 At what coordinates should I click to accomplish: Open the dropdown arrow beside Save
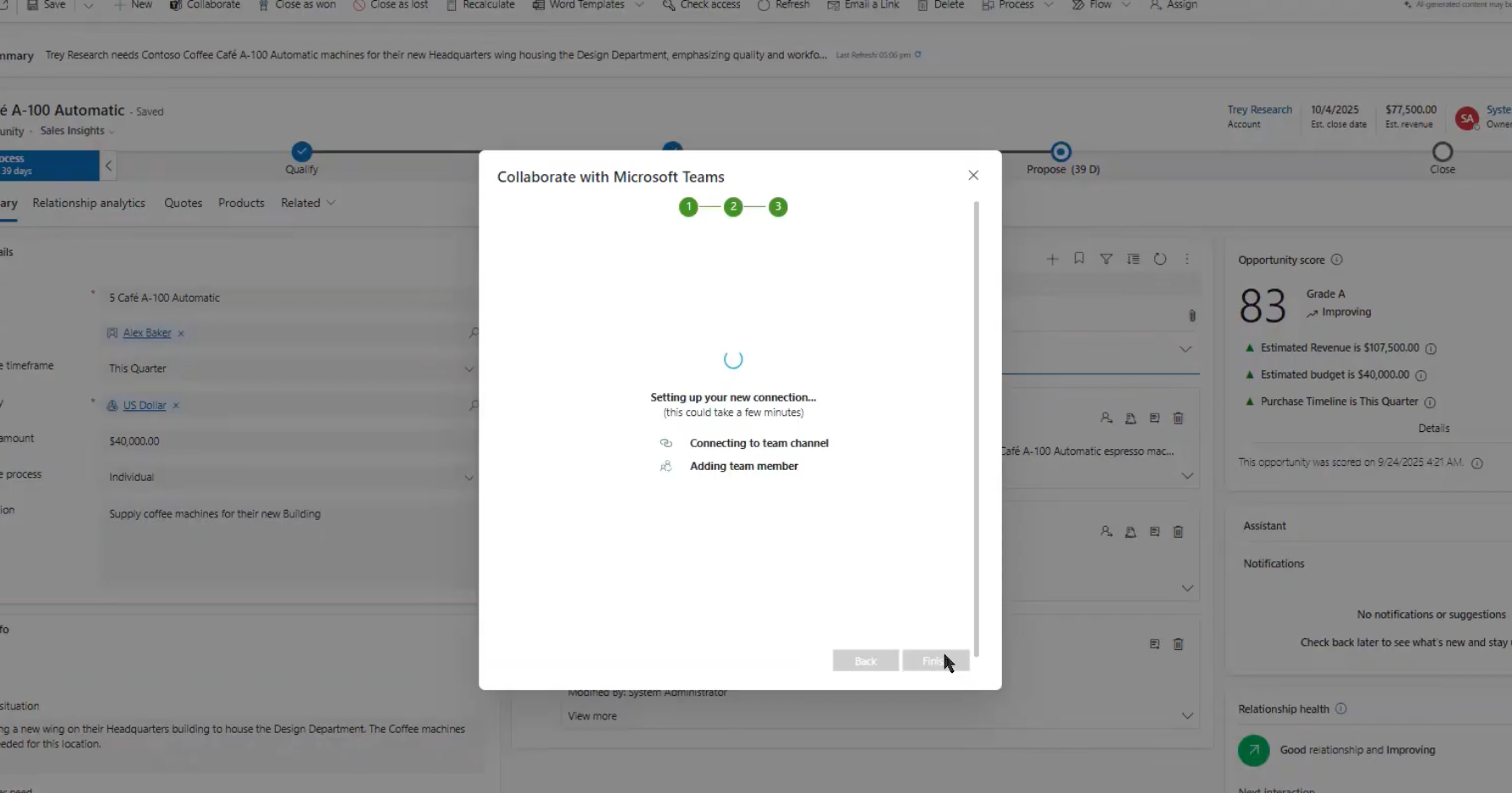tap(88, 5)
